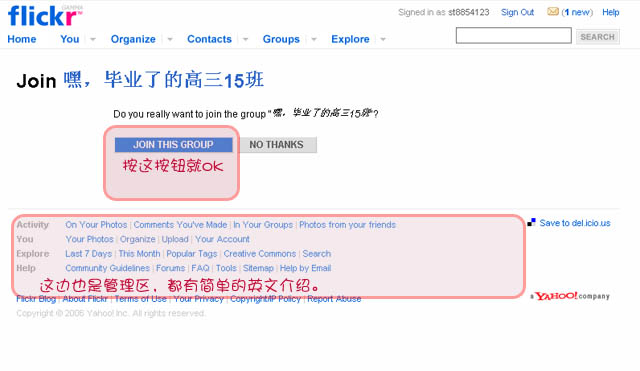Open the mail envelope icon
The height and width of the screenshot is (371, 640).
553,11
